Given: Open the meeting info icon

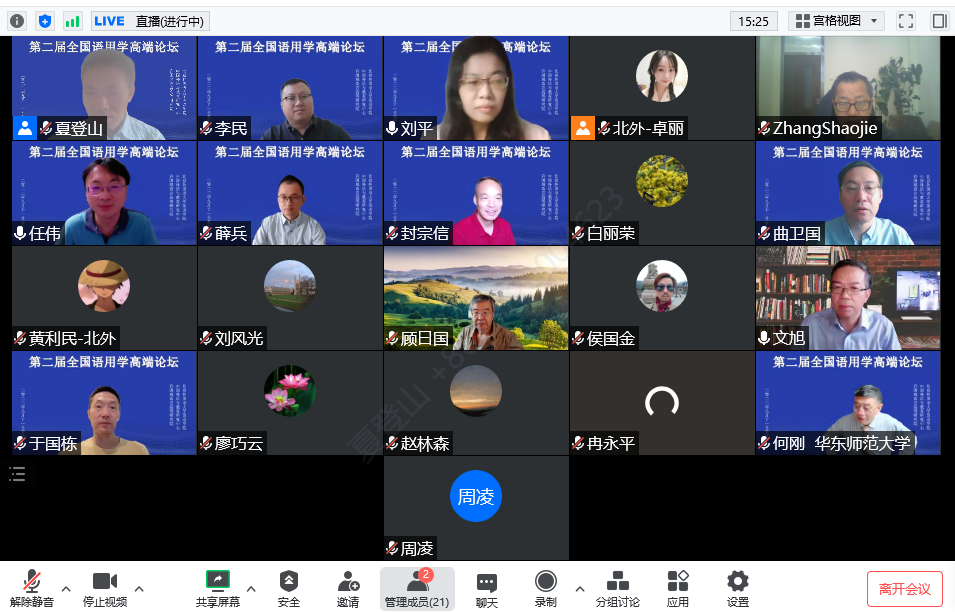Looking at the screenshot, I should [17, 21].
